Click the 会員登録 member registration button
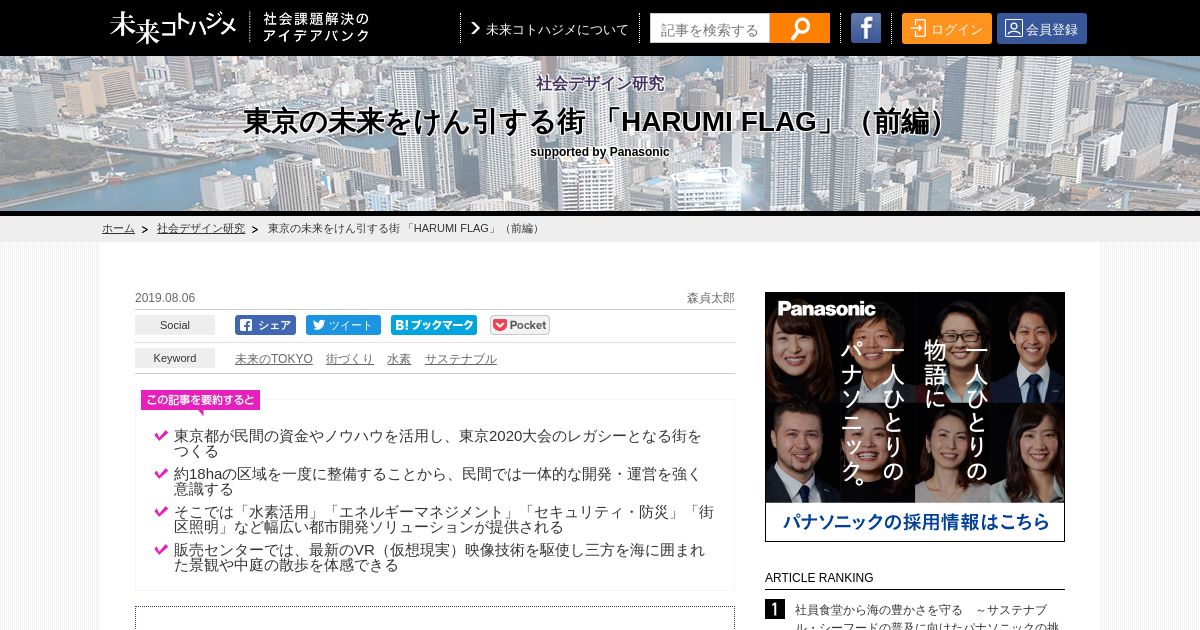The height and width of the screenshot is (630, 1200). (x=1042, y=28)
